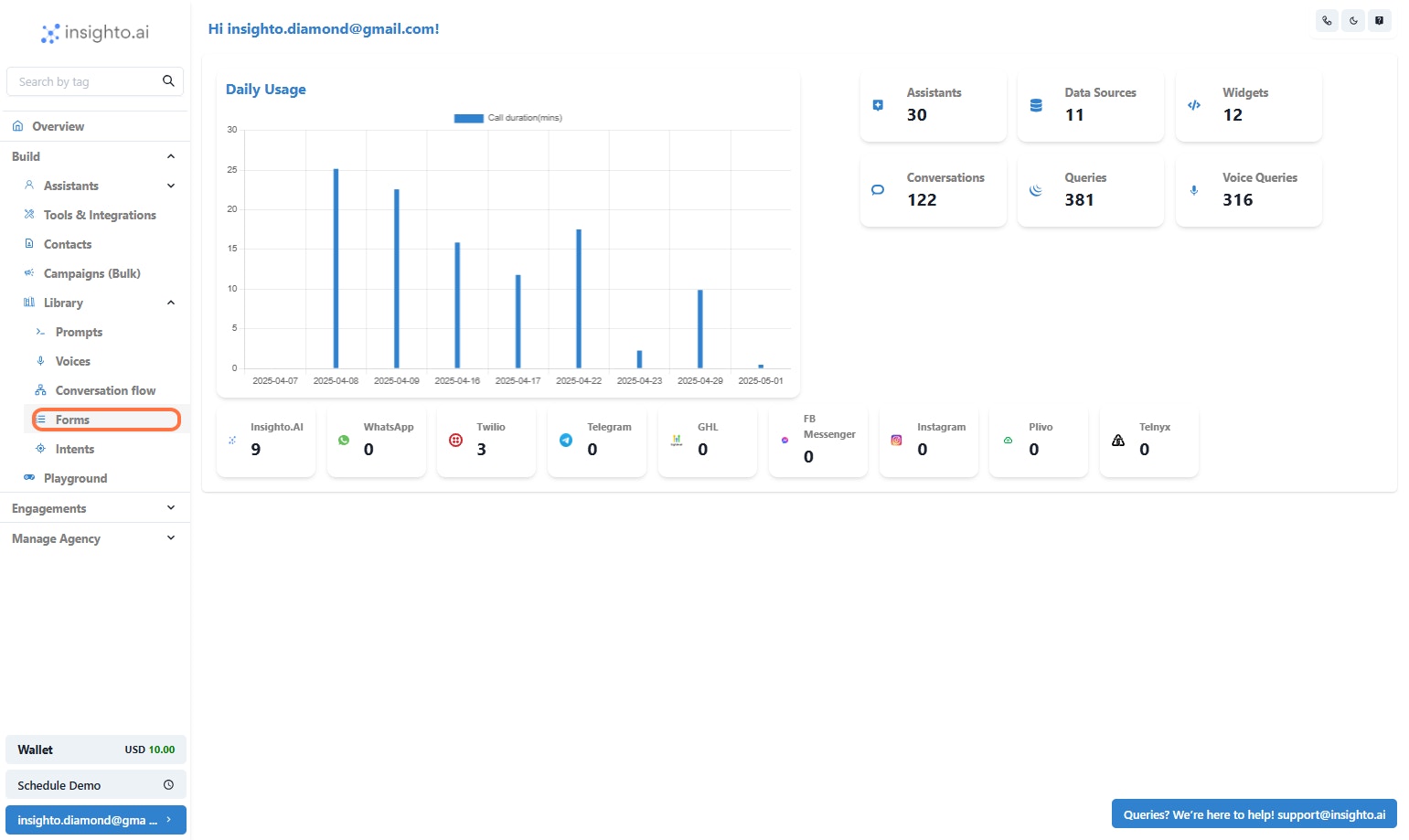Image resolution: width=1409 pixels, height=840 pixels.
Task: Open Conversation flow
Action: click(105, 390)
